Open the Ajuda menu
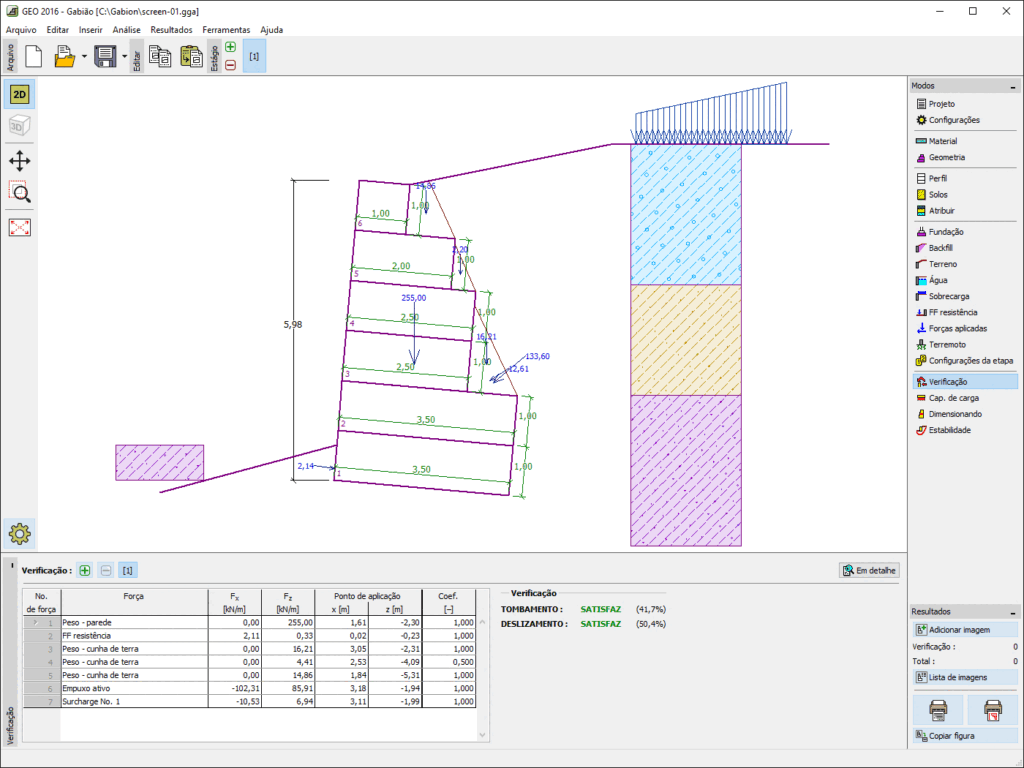Viewport: 1024px width, 768px height. pyautogui.click(x=272, y=30)
